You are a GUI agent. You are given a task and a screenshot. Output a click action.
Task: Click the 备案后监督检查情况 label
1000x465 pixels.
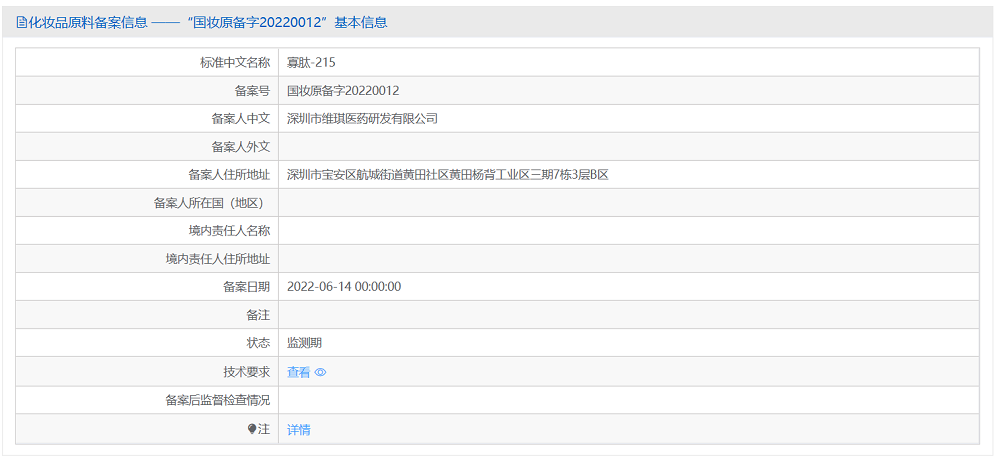click(x=218, y=400)
